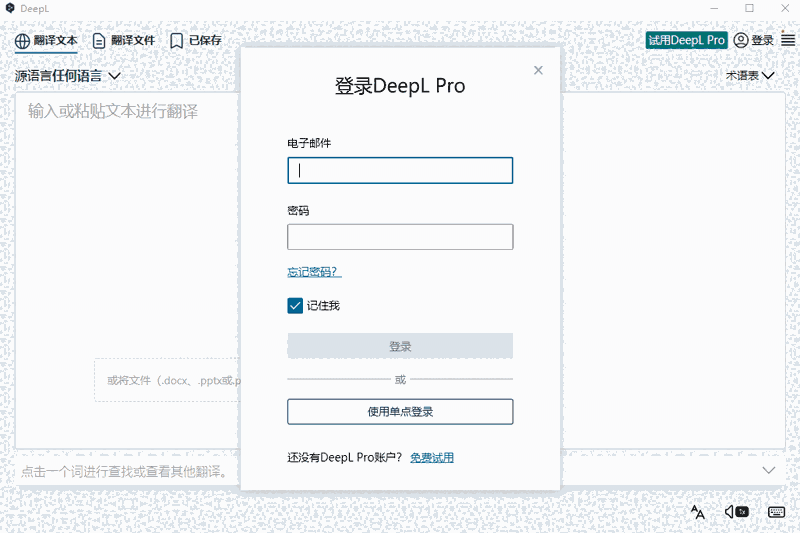The height and width of the screenshot is (533, 800).
Task: Close the DeepL Pro login dialog
Action: click(538, 70)
